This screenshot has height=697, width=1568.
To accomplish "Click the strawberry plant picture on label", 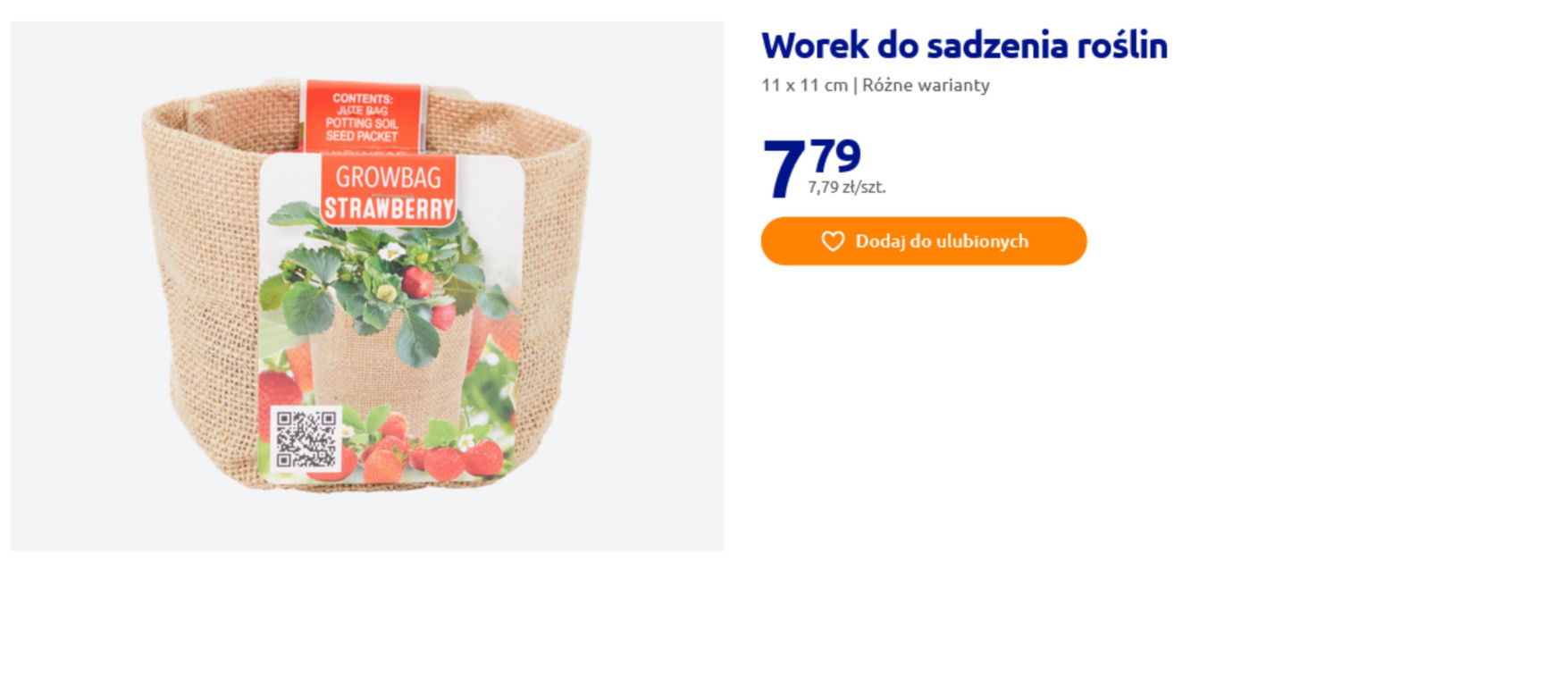I will coord(390,295).
